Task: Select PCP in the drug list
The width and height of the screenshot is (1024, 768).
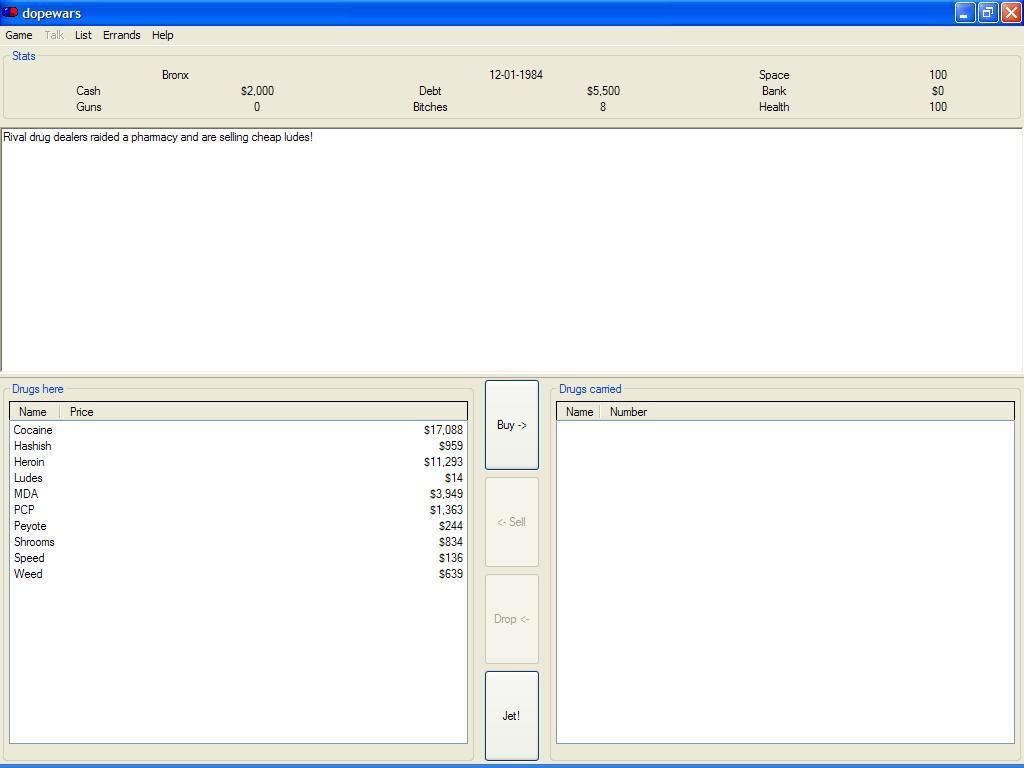Action: click(x=24, y=510)
